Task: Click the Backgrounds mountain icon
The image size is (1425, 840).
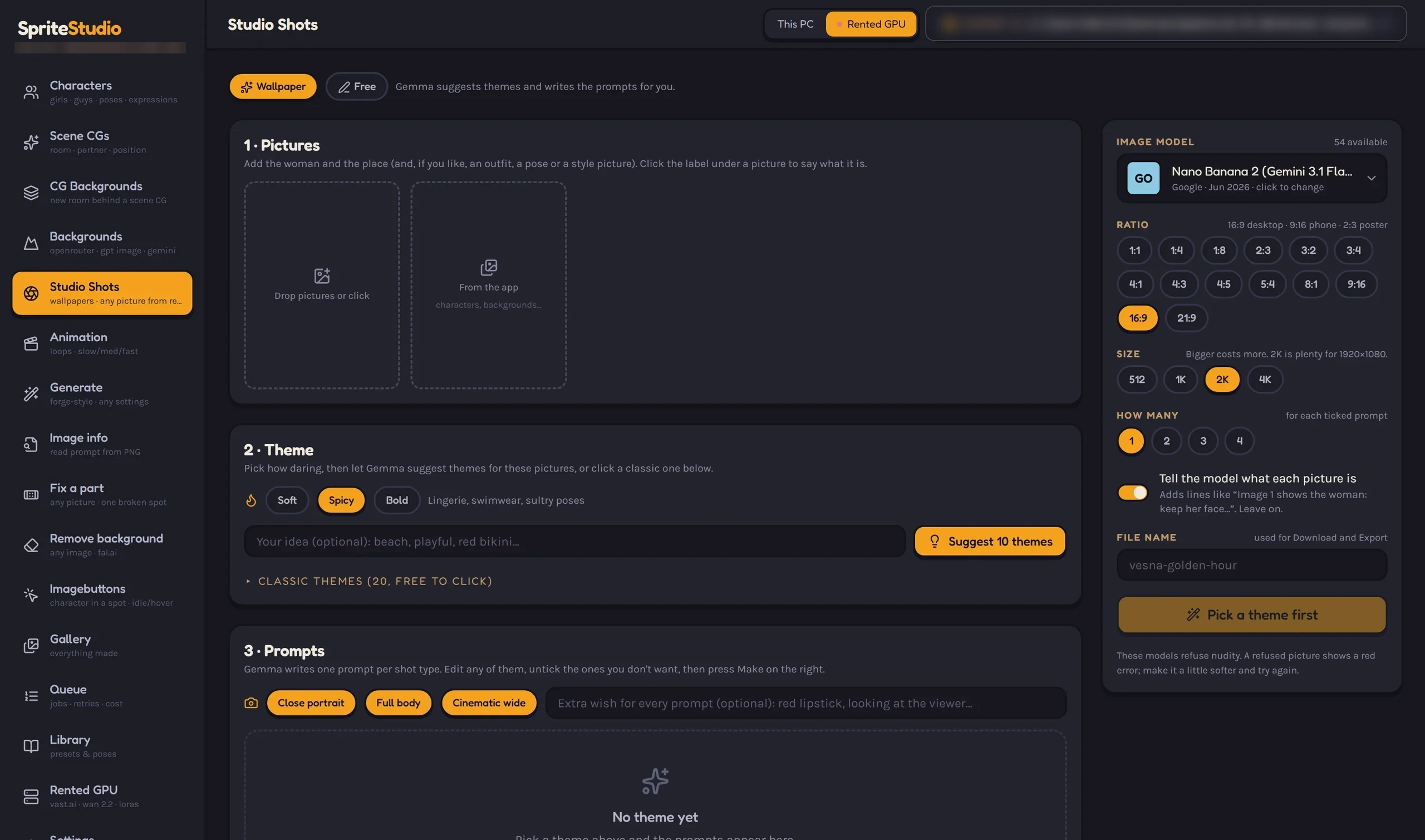Action: click(x=31, y=243)
